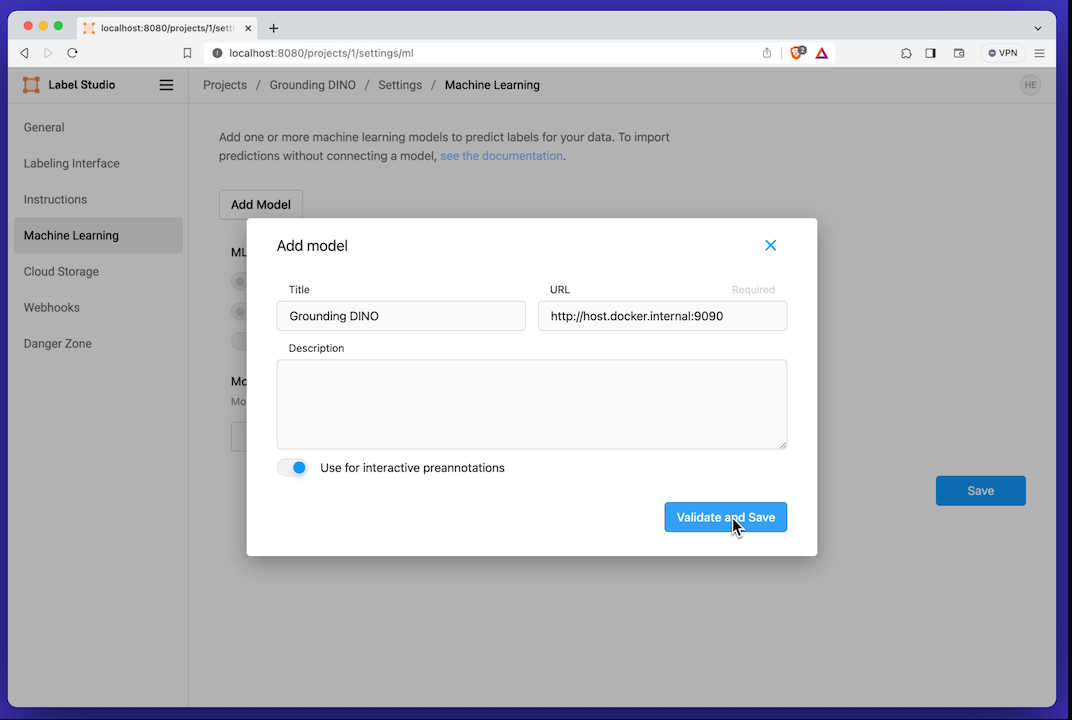Viewport: 1072px width, 720px height.
Task: Click the Brave rewards triangle icon
Action: [x=822, y=53]
